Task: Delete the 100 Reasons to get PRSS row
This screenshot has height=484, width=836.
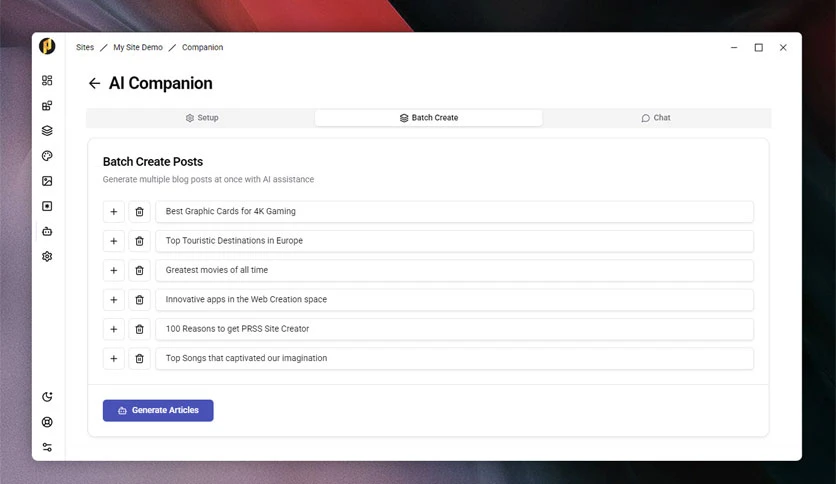Action: click(x=139, y=329)
